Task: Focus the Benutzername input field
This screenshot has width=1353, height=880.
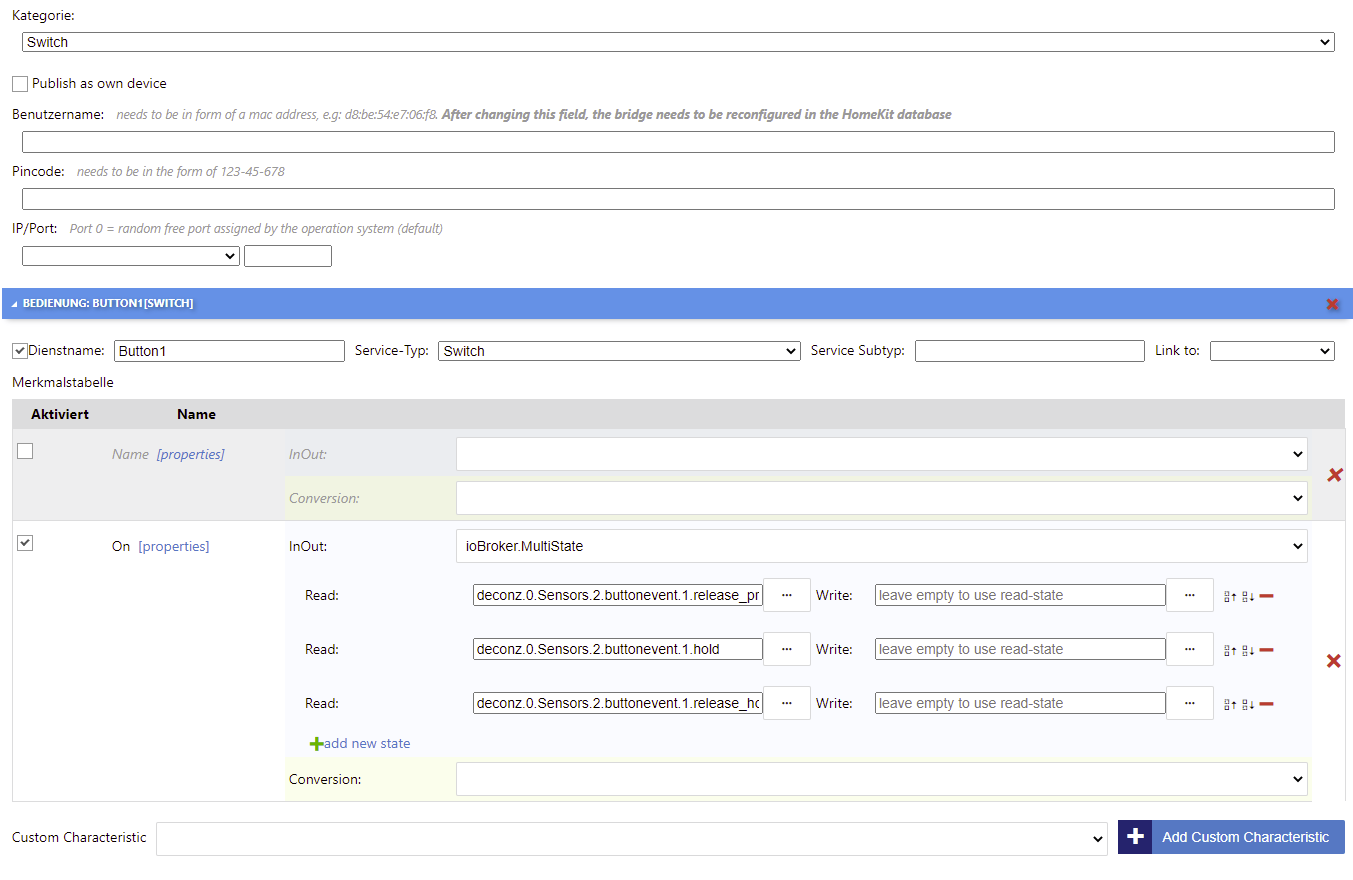Action: click(678, 142)
